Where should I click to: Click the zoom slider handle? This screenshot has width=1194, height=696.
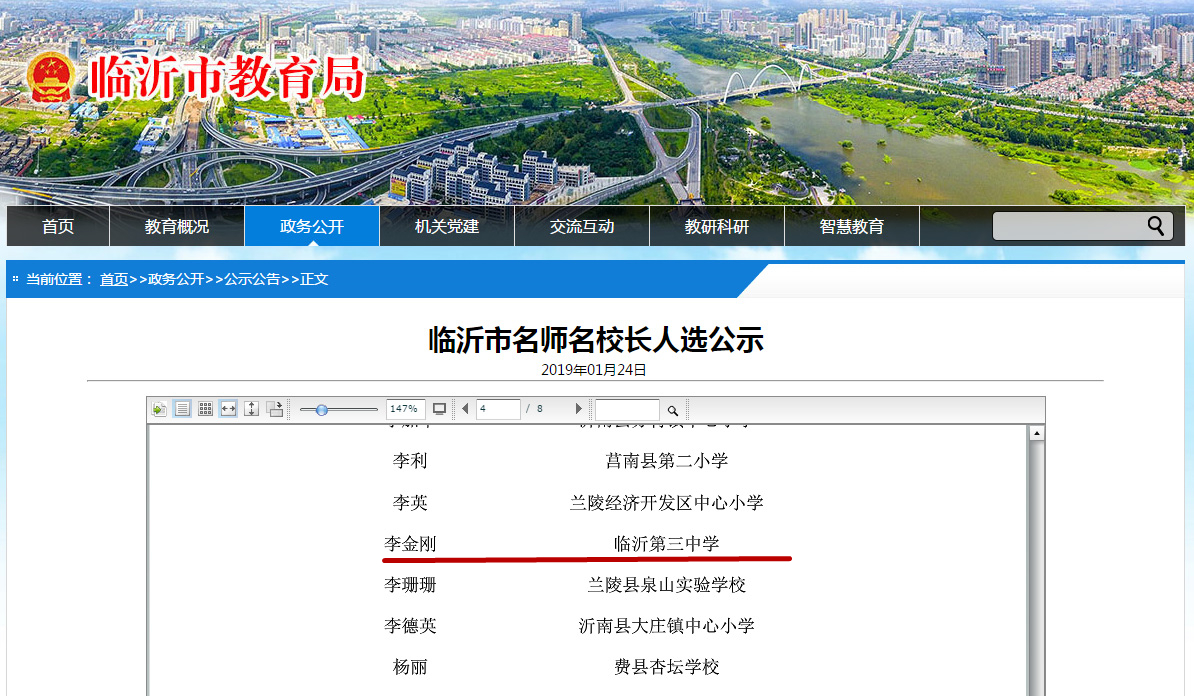[x=322, y=410]
